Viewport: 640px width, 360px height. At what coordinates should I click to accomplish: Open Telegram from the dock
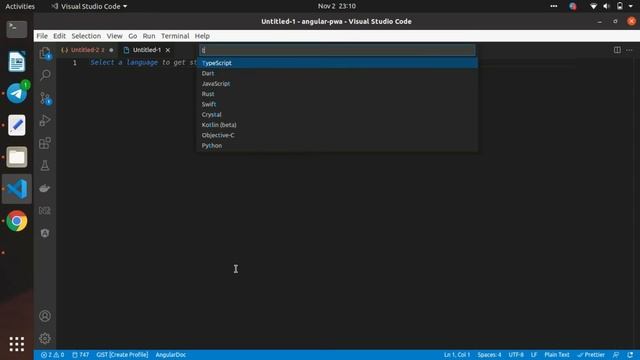[17, 93]
